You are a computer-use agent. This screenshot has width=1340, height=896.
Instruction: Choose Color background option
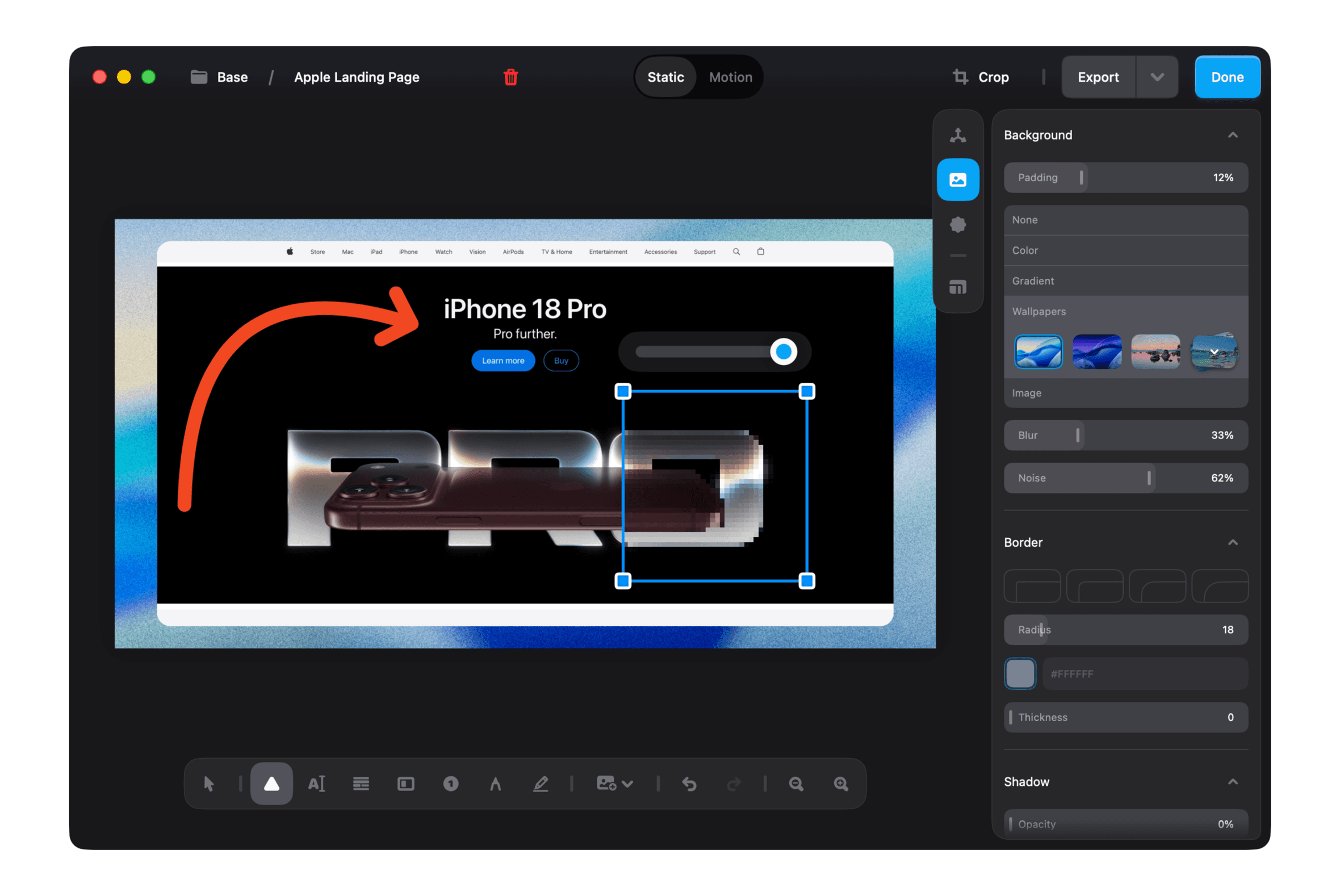(x=1126, y=250)
